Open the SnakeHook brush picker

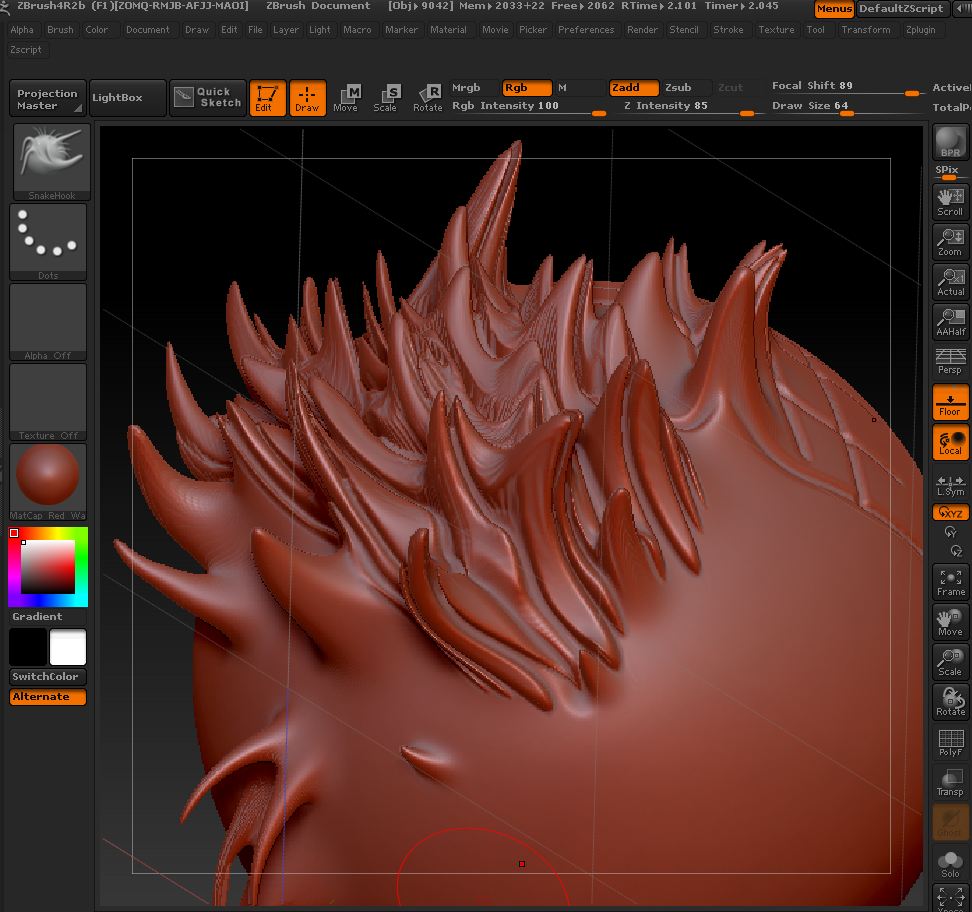click(51, 162)
